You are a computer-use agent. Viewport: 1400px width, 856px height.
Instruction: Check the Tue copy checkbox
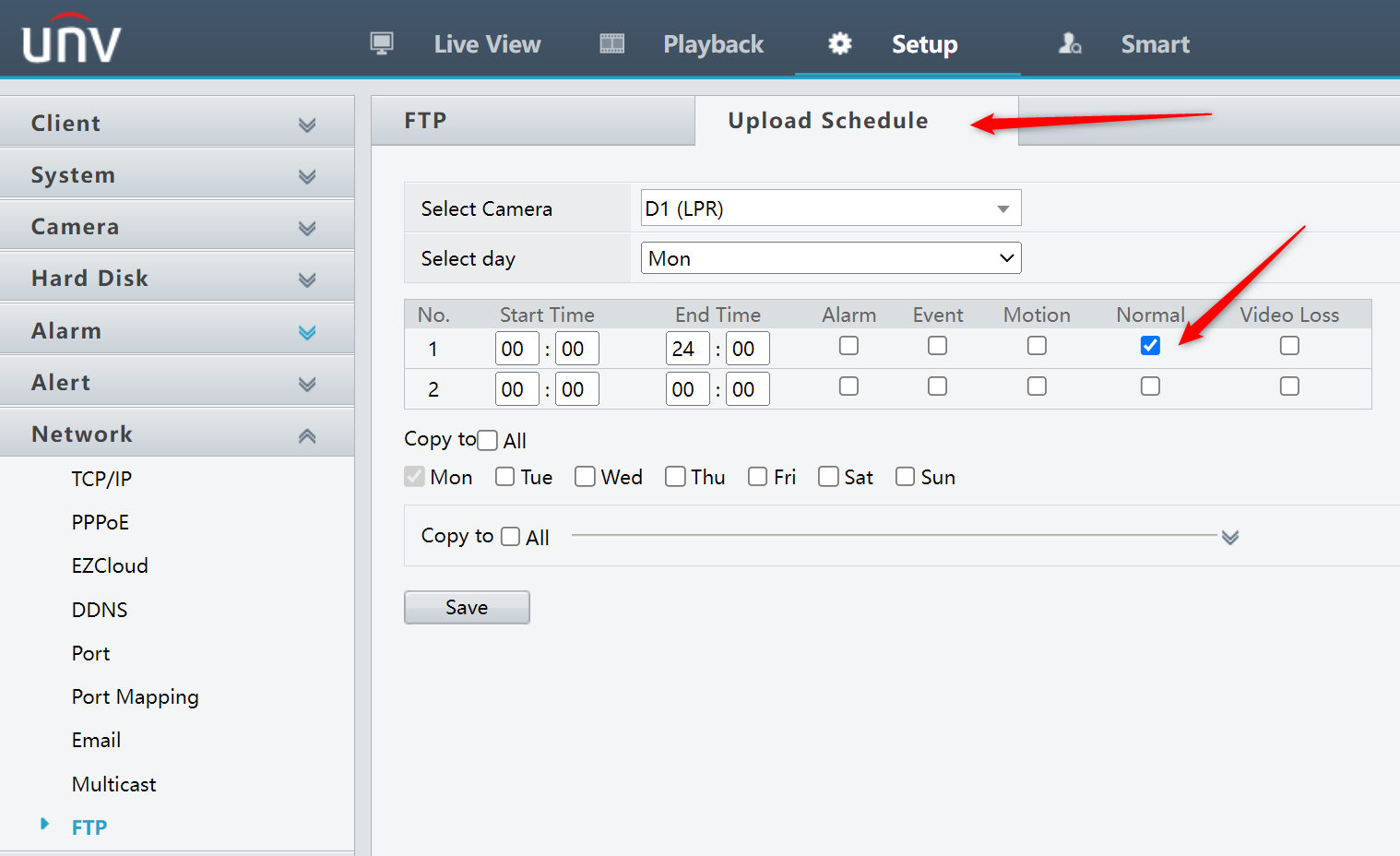pos(504,476)
